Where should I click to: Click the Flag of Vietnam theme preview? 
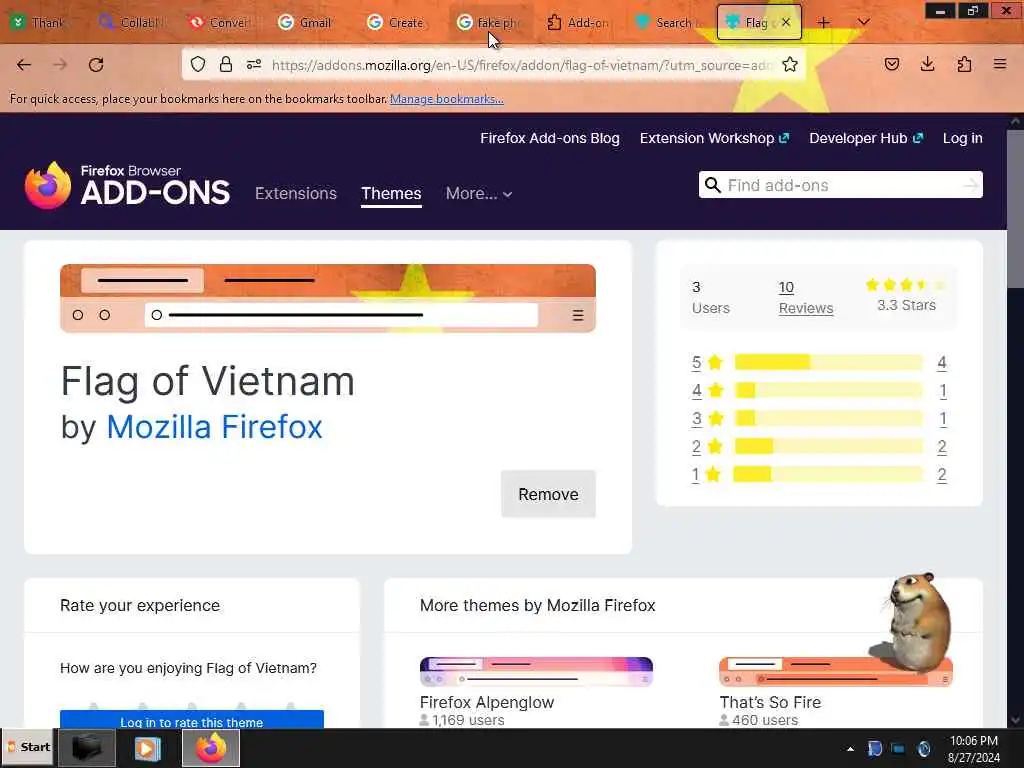pos(328,298)
